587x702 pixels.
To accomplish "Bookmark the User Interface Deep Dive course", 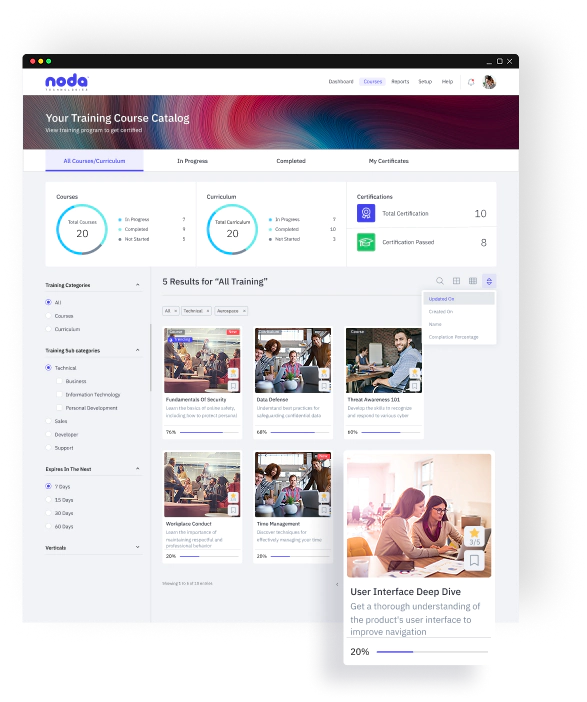I will tap(474, 560).
